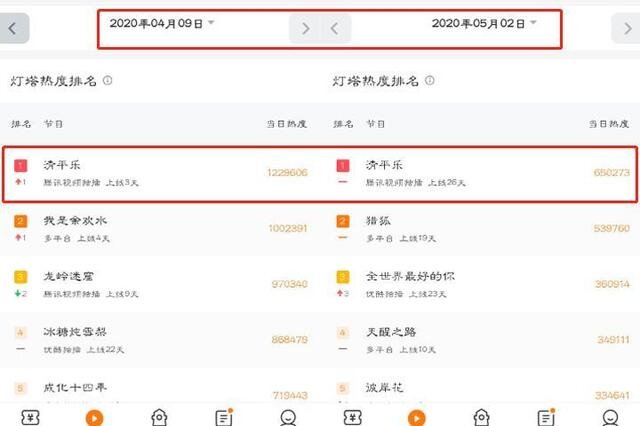640x426 pixels.
Task: Open the date dropdown showing 2020年04月09日
Action: (x=162, y=23)
